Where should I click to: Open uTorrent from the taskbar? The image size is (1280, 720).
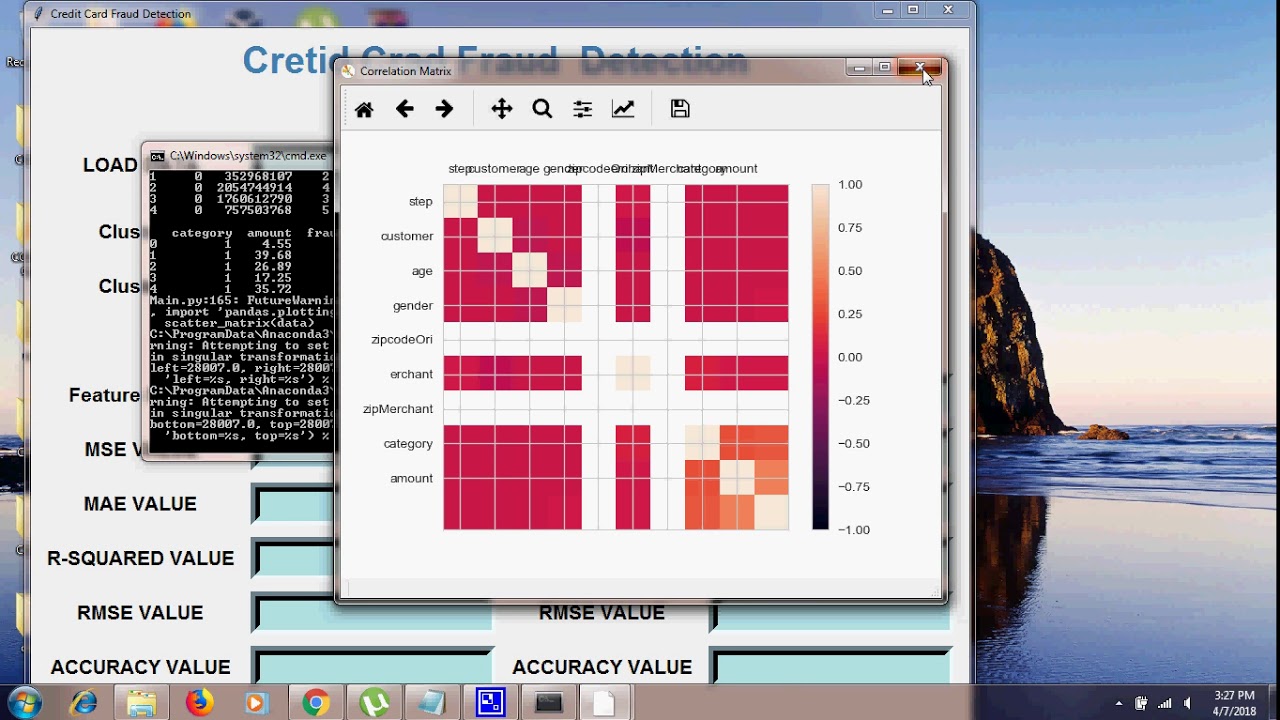coord(374,703)
